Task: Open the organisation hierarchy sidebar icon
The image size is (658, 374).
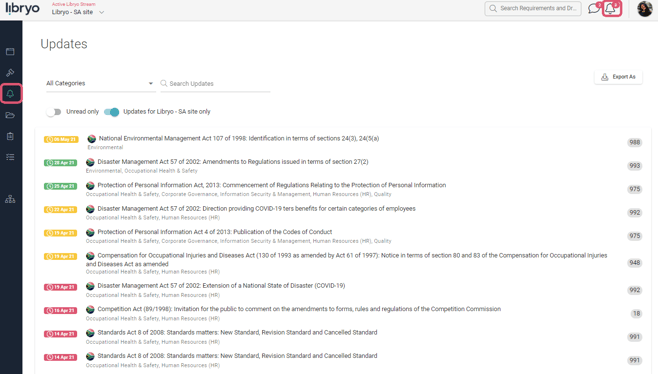Action: [x=10, y=199]
